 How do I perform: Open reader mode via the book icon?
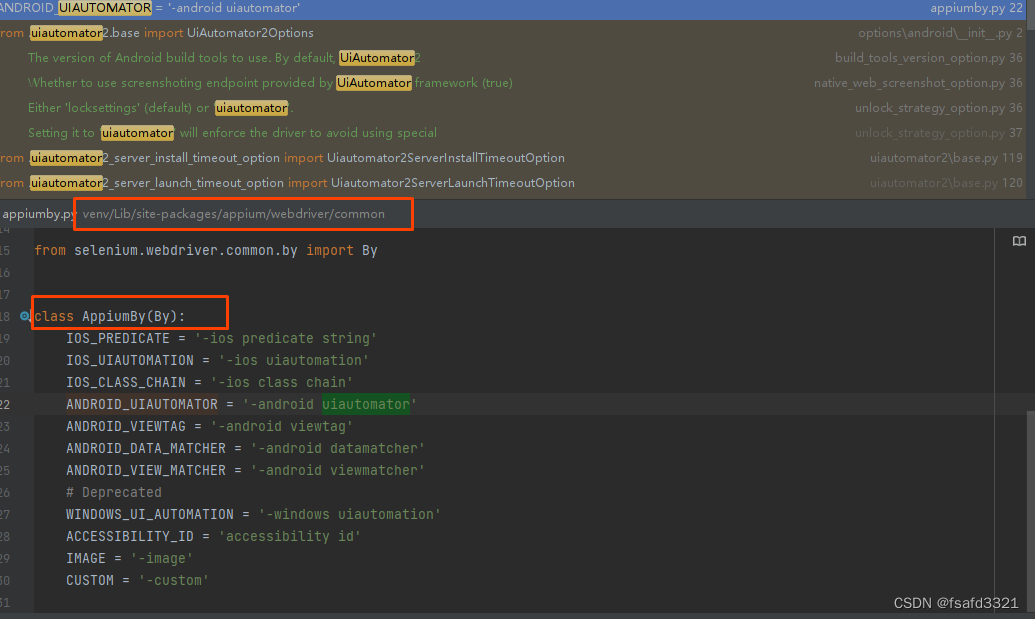pyautogui.click(x=1018, y=241)
